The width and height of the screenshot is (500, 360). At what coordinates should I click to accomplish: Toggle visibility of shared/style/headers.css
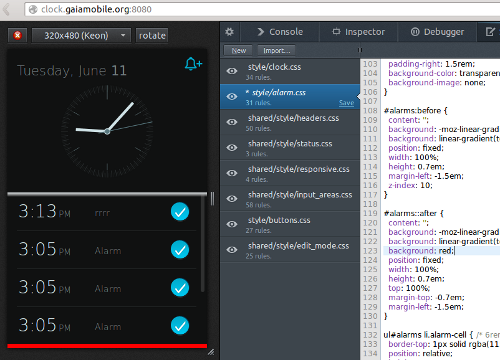232,122
